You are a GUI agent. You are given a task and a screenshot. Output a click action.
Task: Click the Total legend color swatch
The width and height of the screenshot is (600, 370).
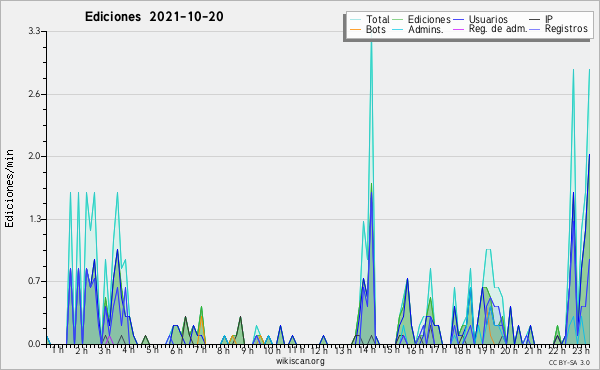click(x=355, y=20)
